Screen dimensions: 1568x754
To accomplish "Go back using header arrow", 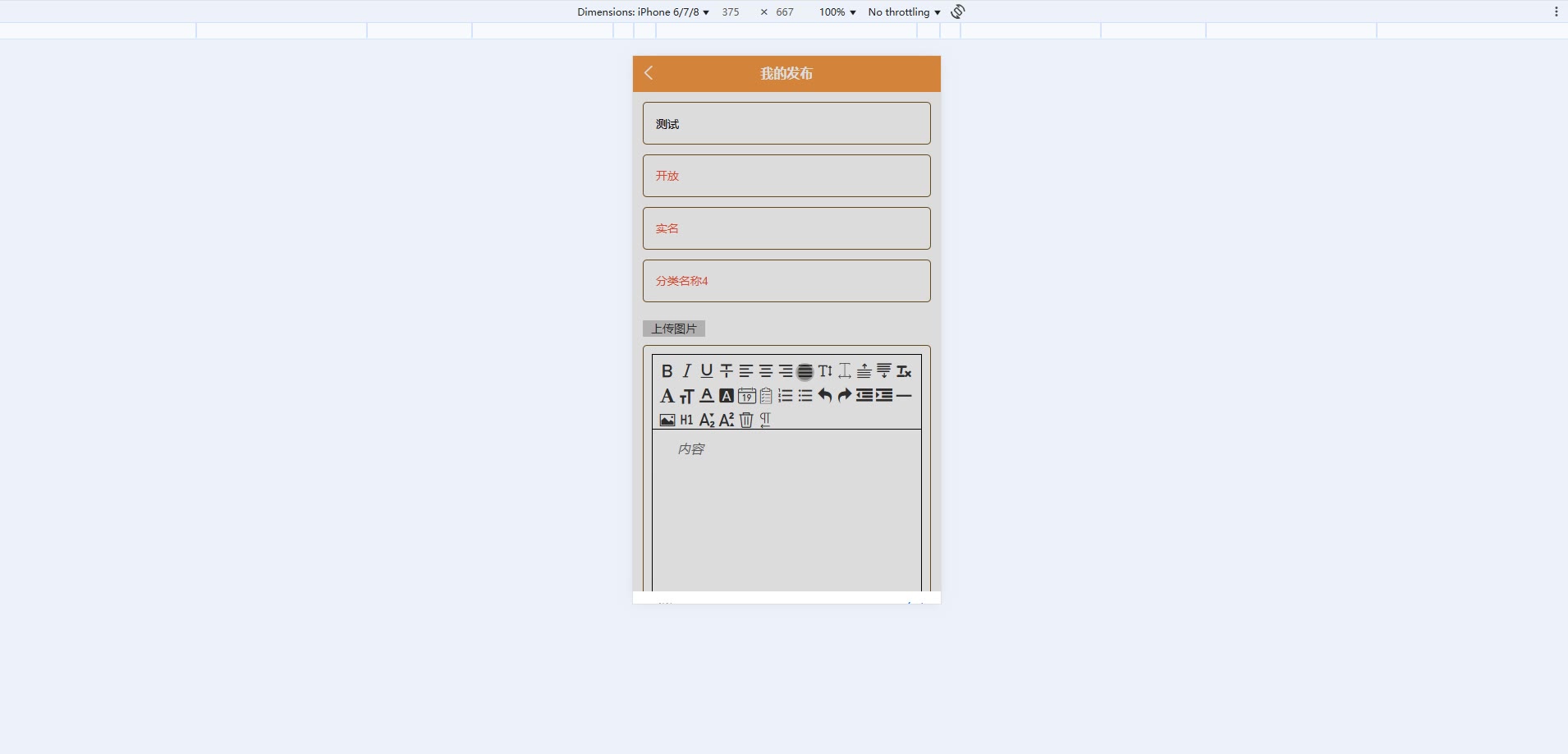I will (649, 73).
